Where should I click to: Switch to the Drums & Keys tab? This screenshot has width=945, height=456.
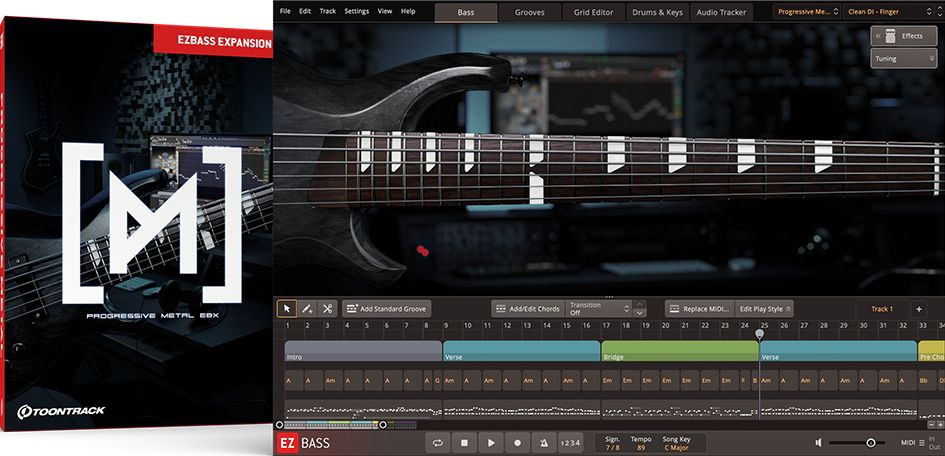coord(658,12)
